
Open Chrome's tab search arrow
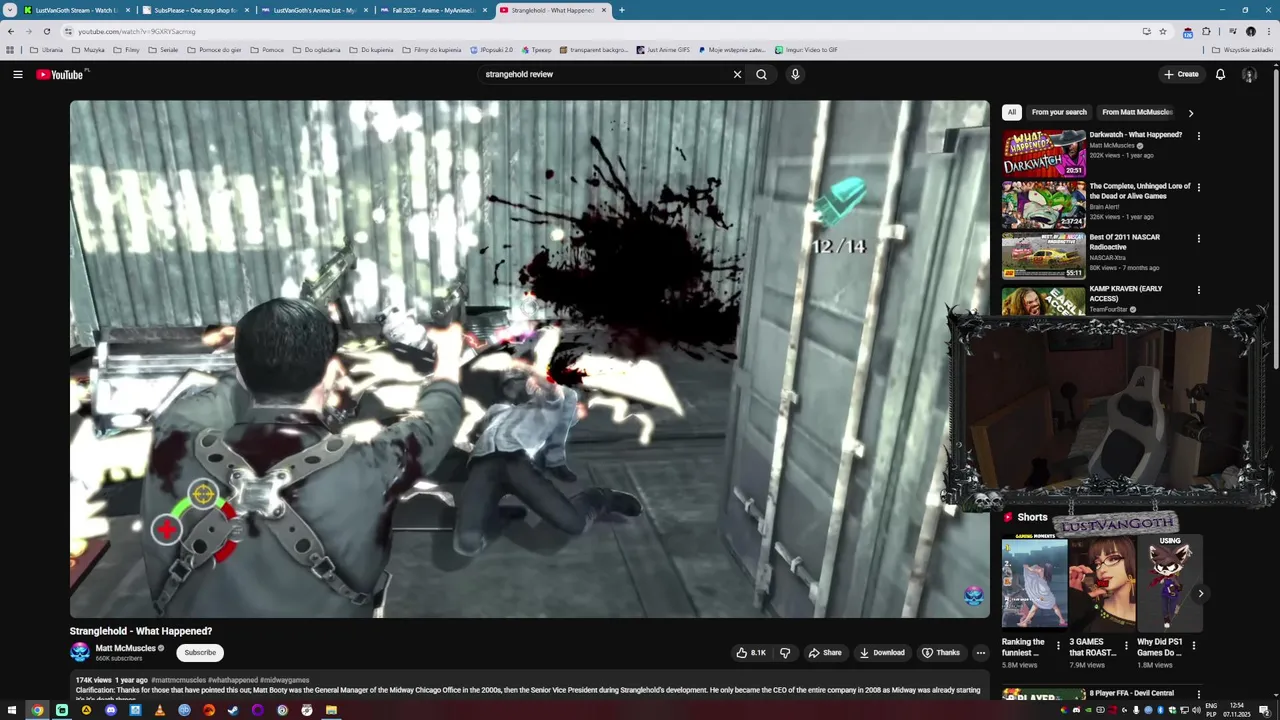pos(10,10)
